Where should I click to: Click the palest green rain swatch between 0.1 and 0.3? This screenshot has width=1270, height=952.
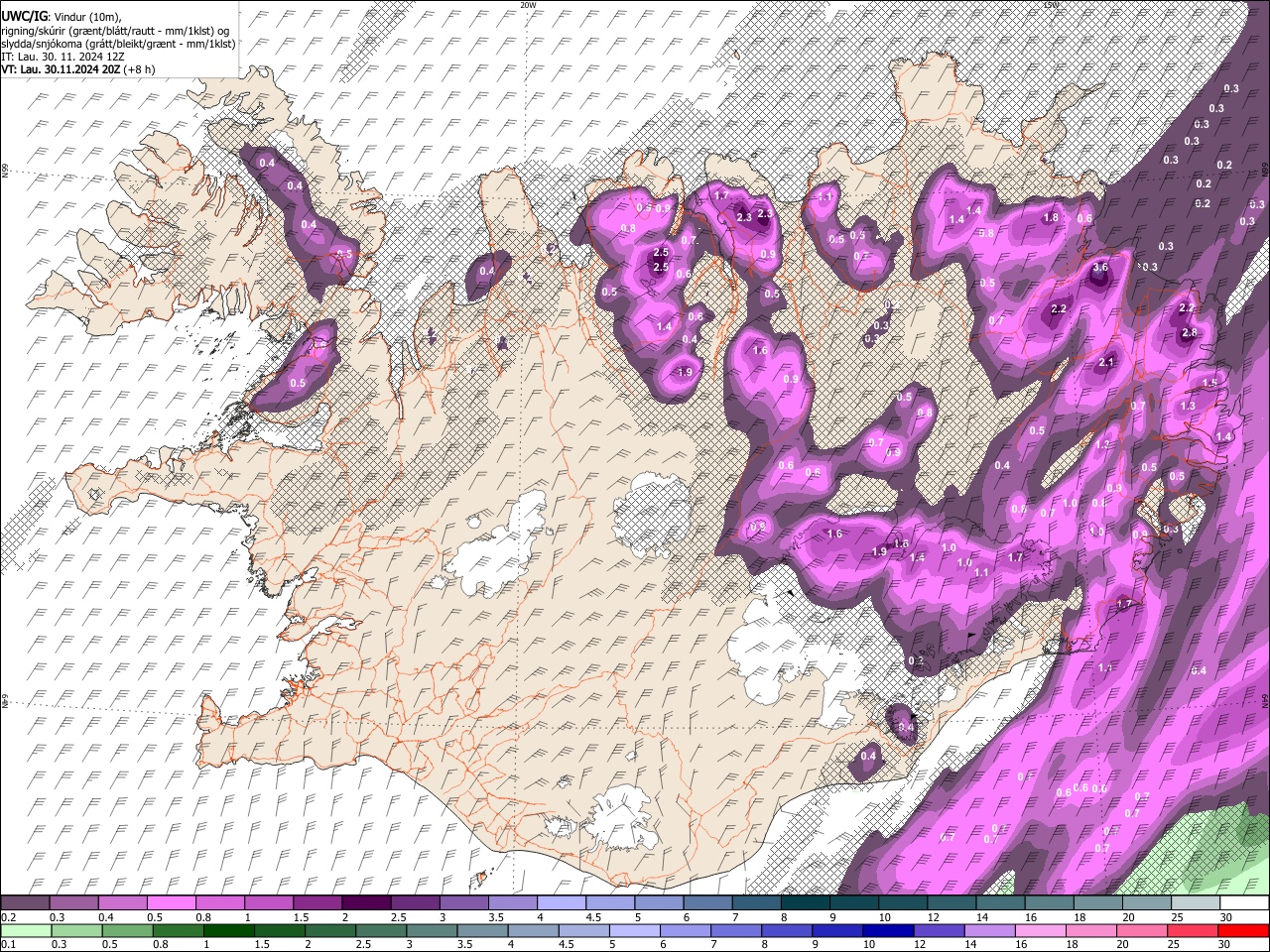pyautogui.click(x=25, y=931)
